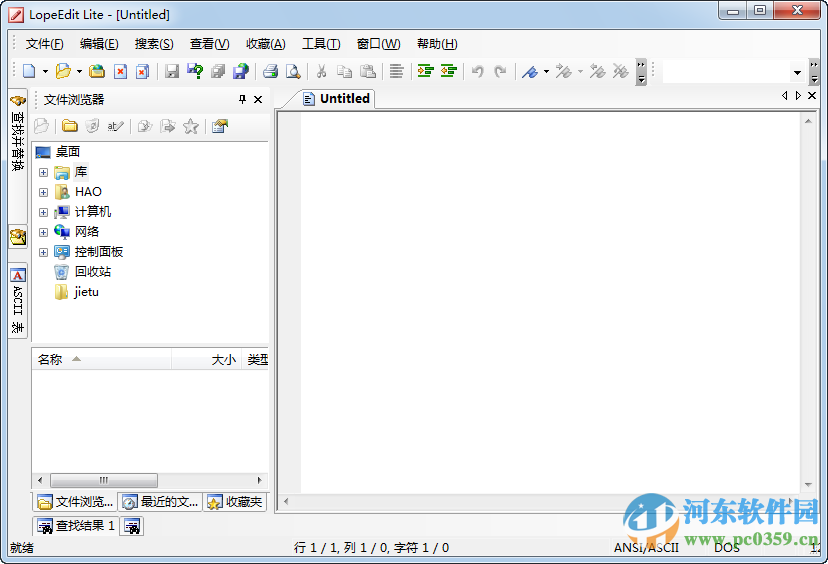Viewport: 828px width, 564px height.
Task: Open 帮助(H) menu
Action: point(437,44)
